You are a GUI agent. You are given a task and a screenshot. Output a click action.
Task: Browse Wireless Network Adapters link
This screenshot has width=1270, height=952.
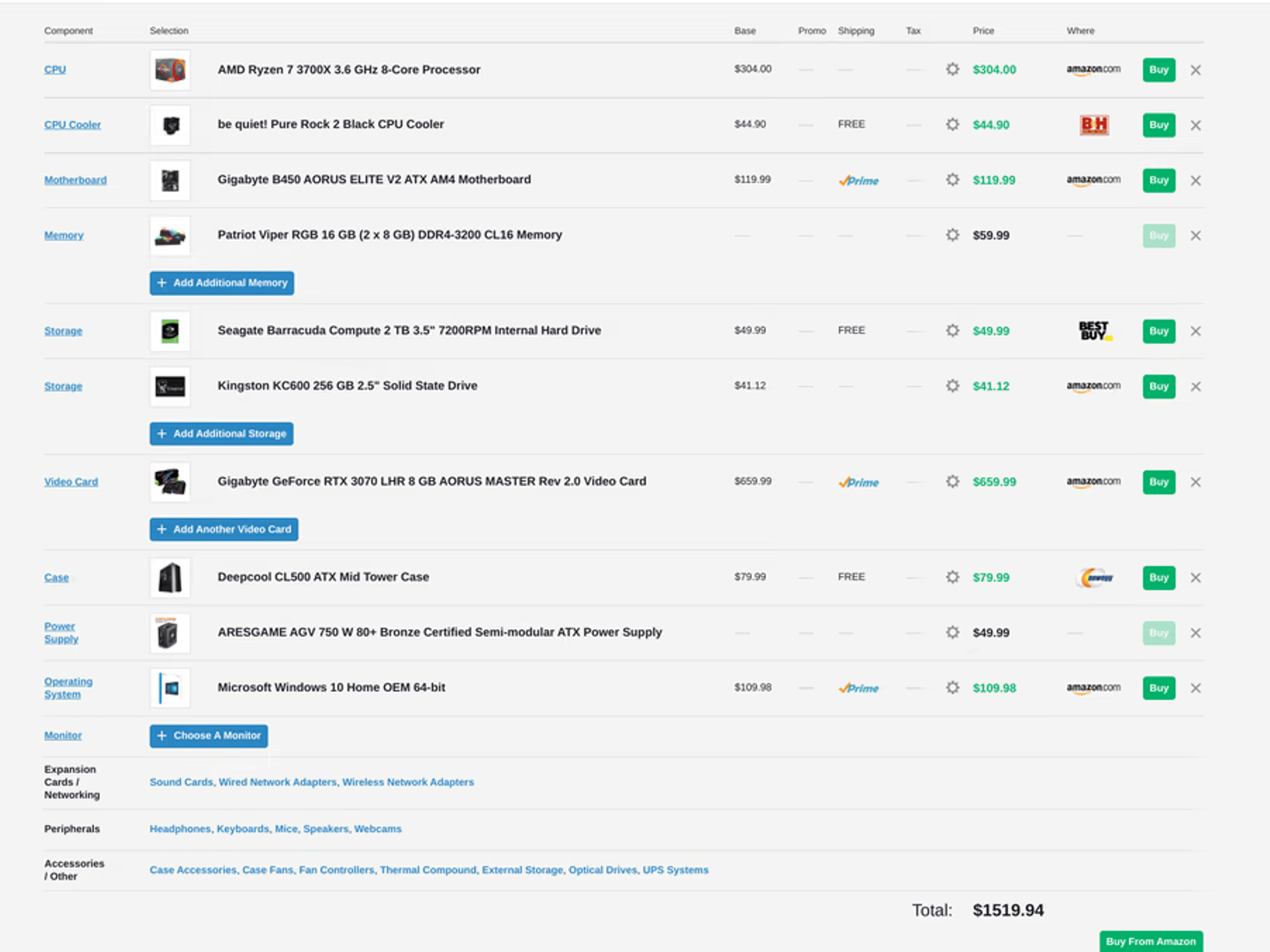tap(408, 782)
